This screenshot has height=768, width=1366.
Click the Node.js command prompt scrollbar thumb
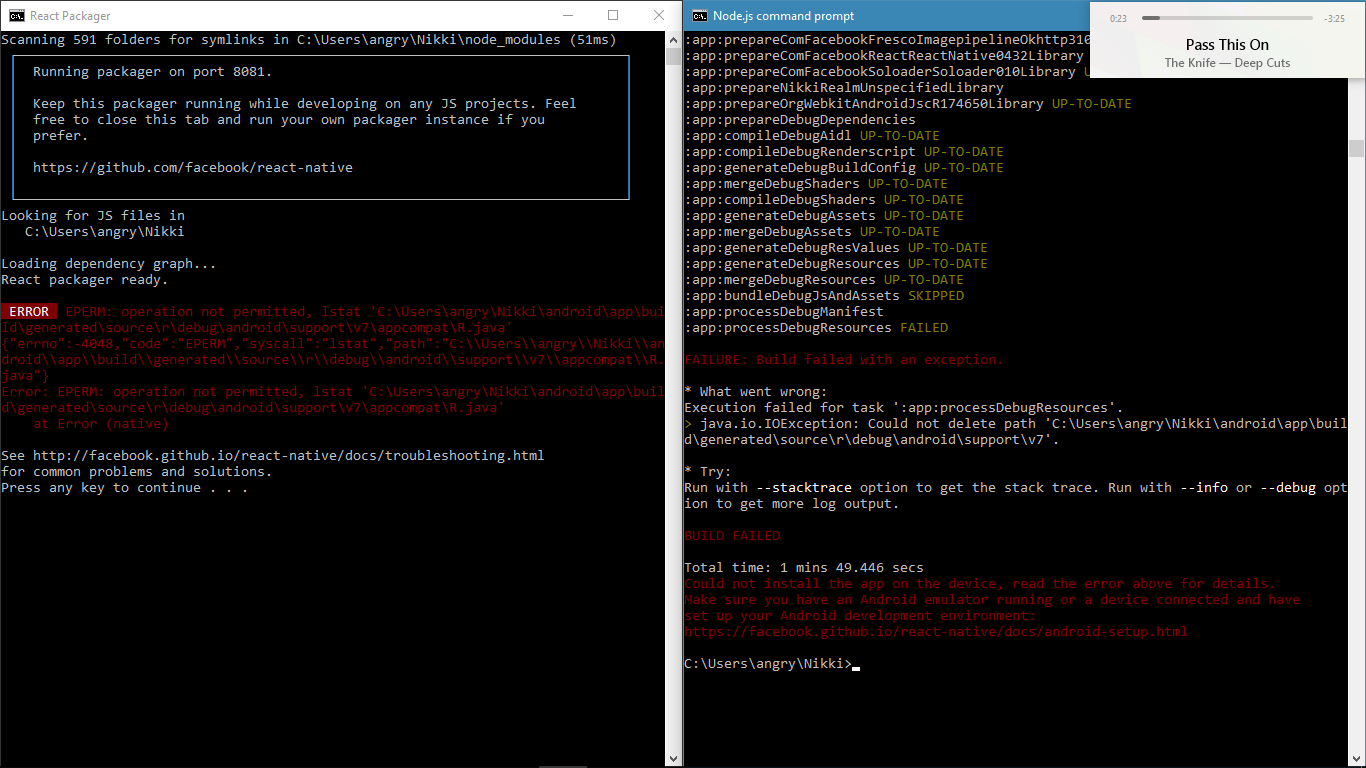point(1357,148)
